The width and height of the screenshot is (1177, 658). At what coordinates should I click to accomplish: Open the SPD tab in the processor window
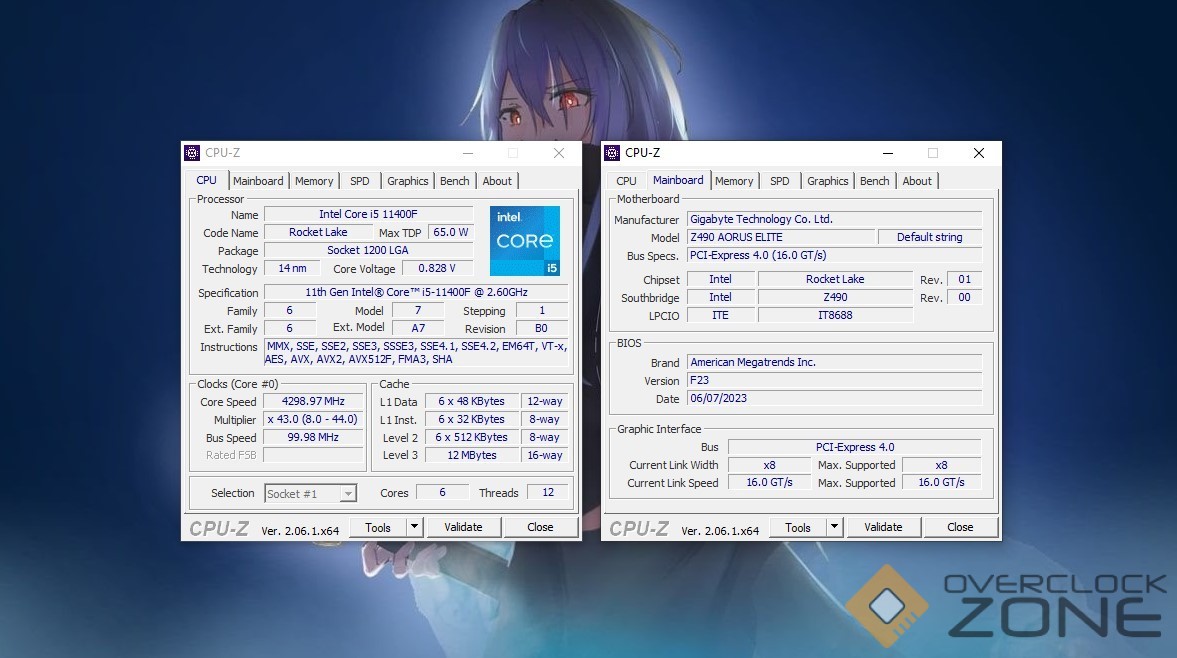click(360, 181)
